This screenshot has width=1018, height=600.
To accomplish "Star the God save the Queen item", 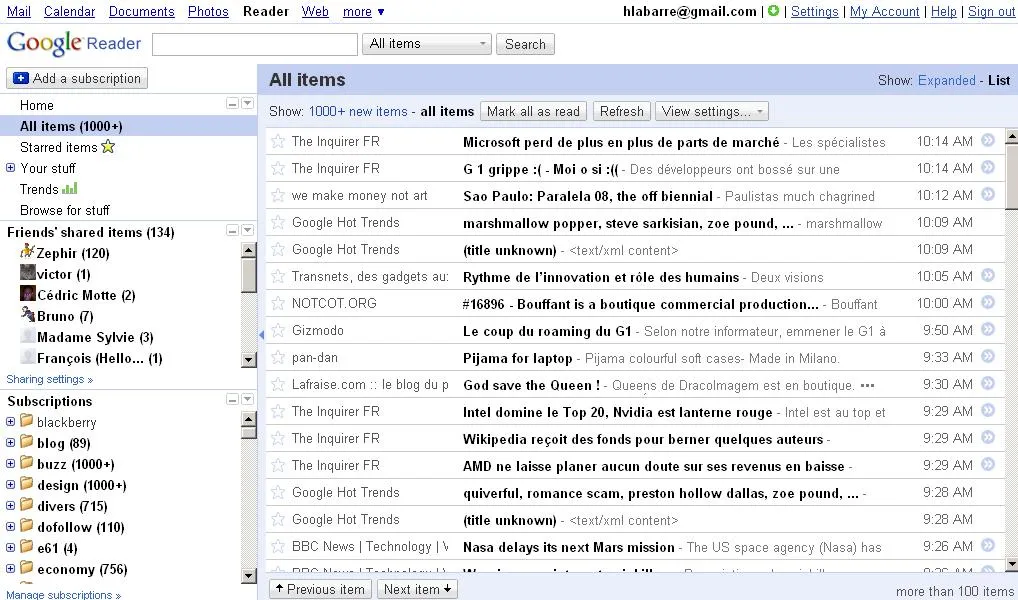I will [278, 384].
